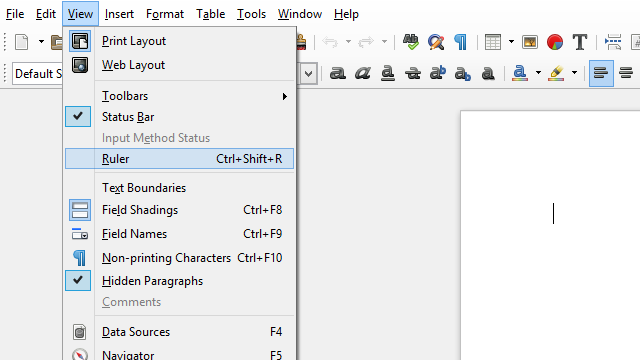The height and width of the screenshot is (360, 640).
Task: Toggle Field Names in View menu
Action: click(x=180, y=234)
